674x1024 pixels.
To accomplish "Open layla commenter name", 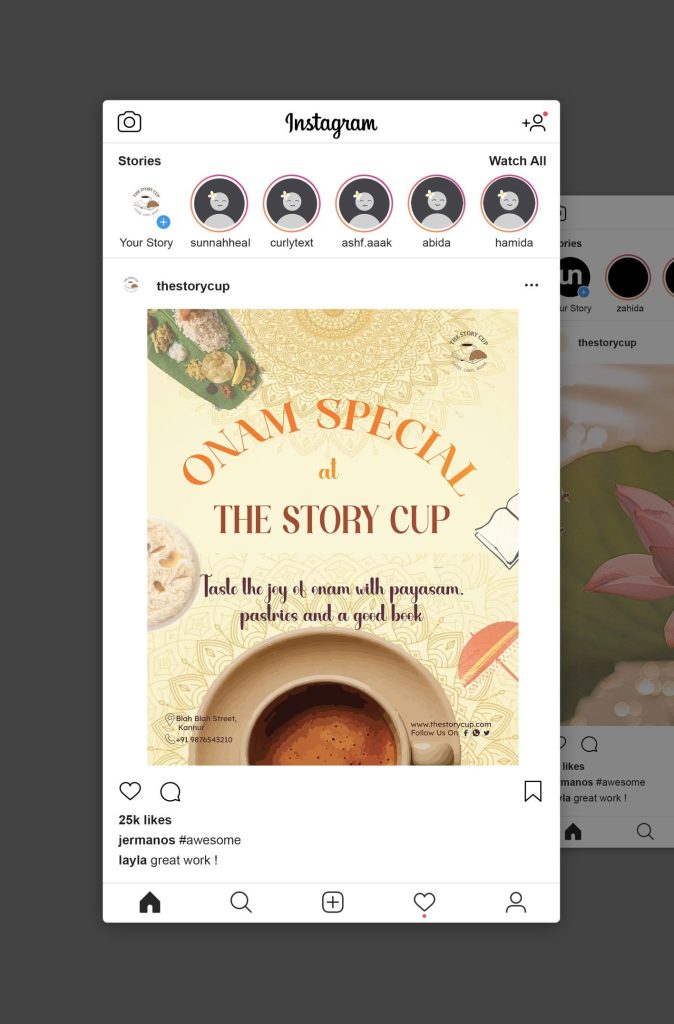I will click(x=133, y=860).
